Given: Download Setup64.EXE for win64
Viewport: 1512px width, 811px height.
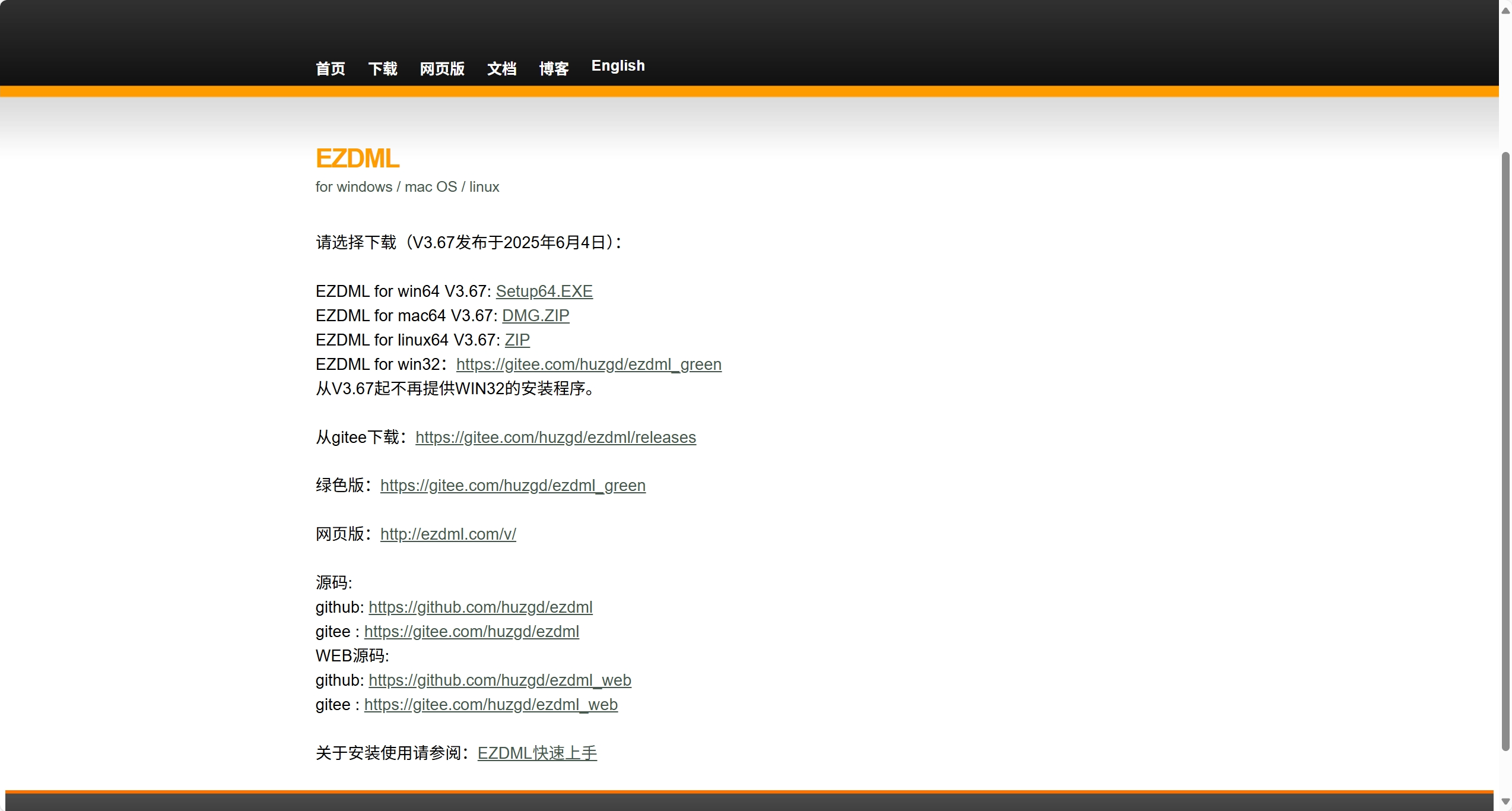Looking at the screenshot, I should coord(544,292).
